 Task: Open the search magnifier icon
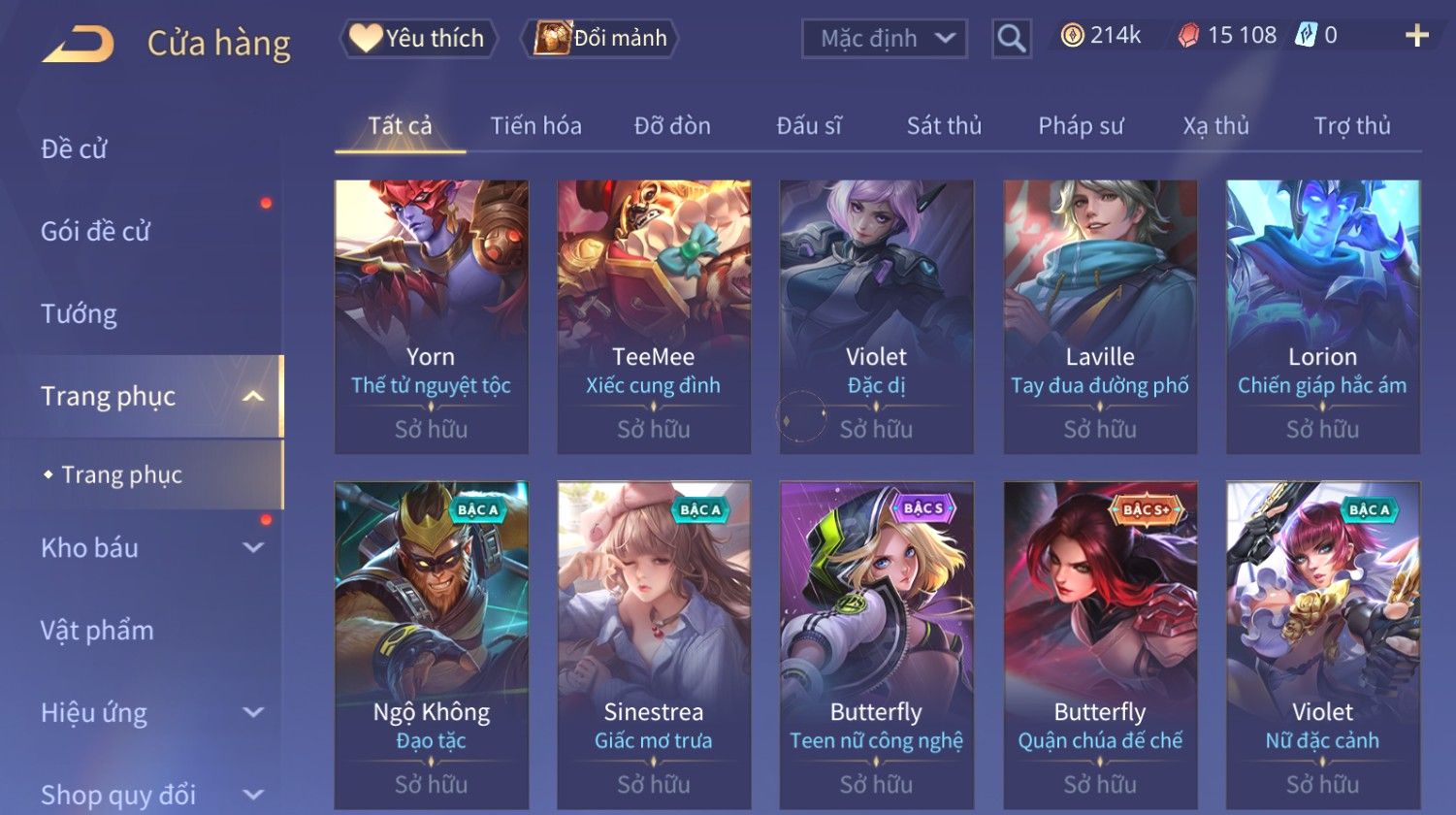[x=1011, y=39]
